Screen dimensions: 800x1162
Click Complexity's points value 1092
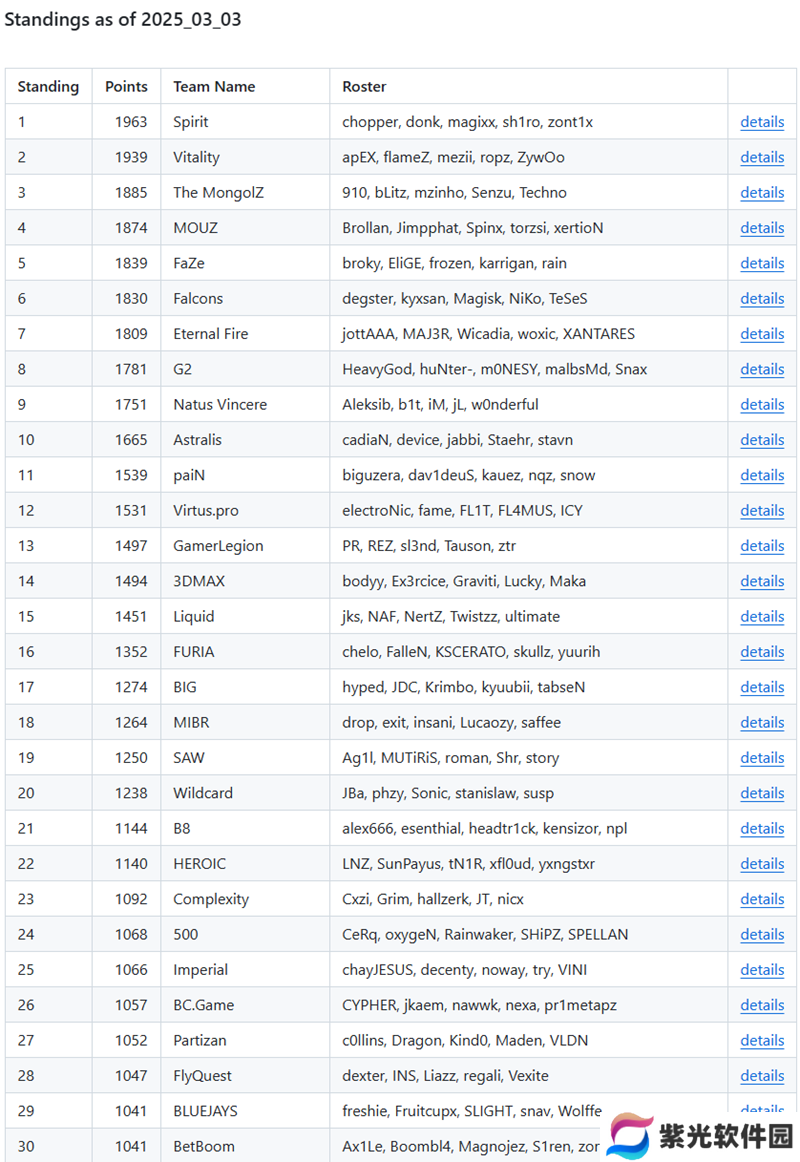pyautogui.click(x=131, y=899)
